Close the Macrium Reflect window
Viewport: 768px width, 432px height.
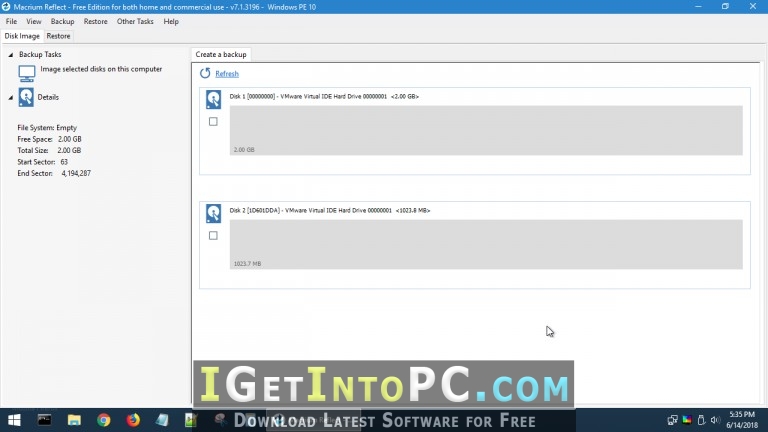click(x=753, y=6)
